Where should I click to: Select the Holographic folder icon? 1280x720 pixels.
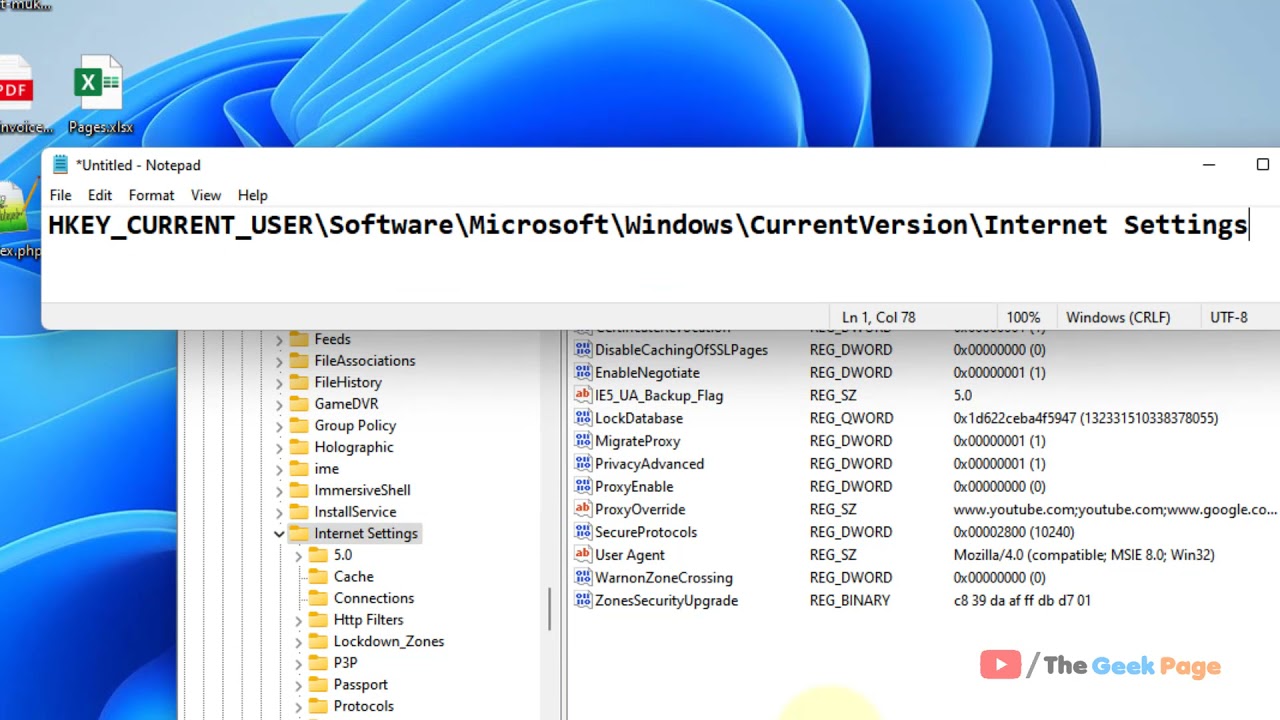click(x=298, y=447)
